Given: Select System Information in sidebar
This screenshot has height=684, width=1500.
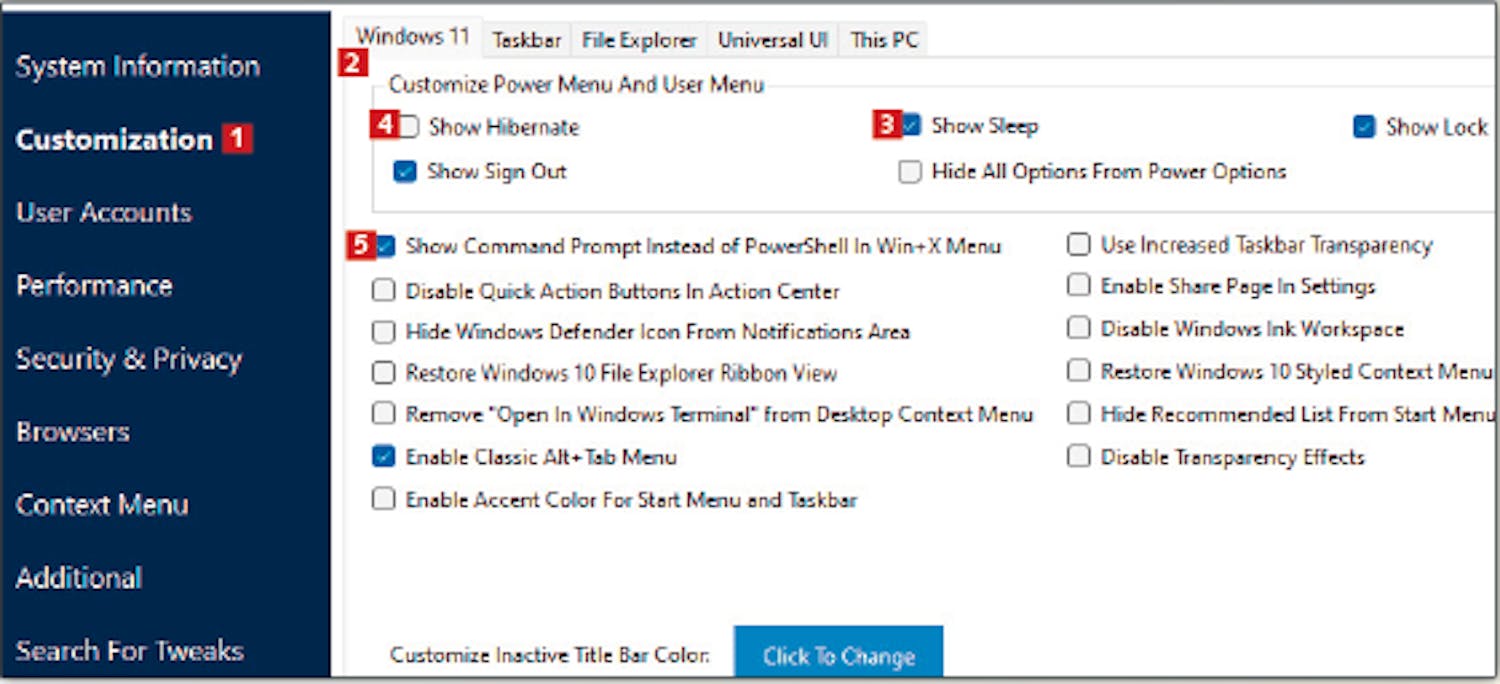Looking at the screenshot, I should [138, 67].
